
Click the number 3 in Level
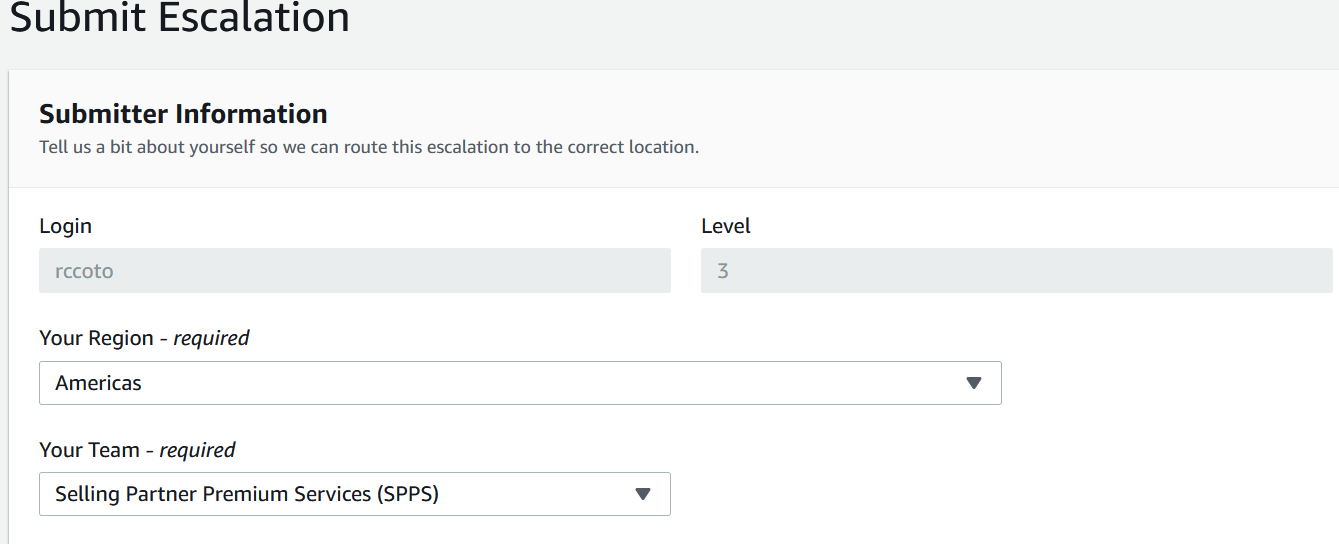(x=723, y=271)
